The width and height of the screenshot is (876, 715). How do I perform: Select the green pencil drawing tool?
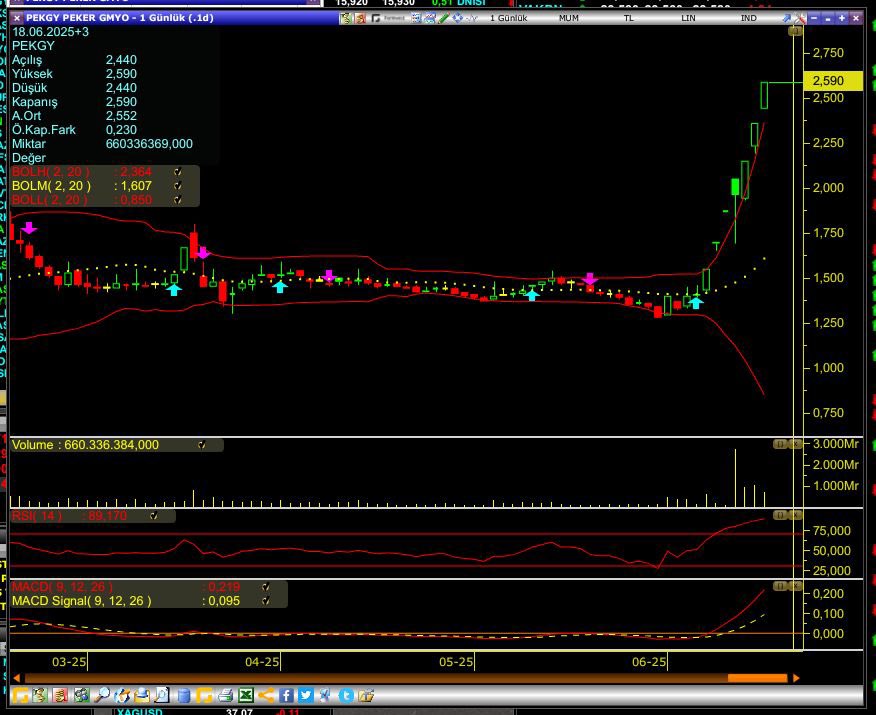pyautogui.click(x=444, y=18)
